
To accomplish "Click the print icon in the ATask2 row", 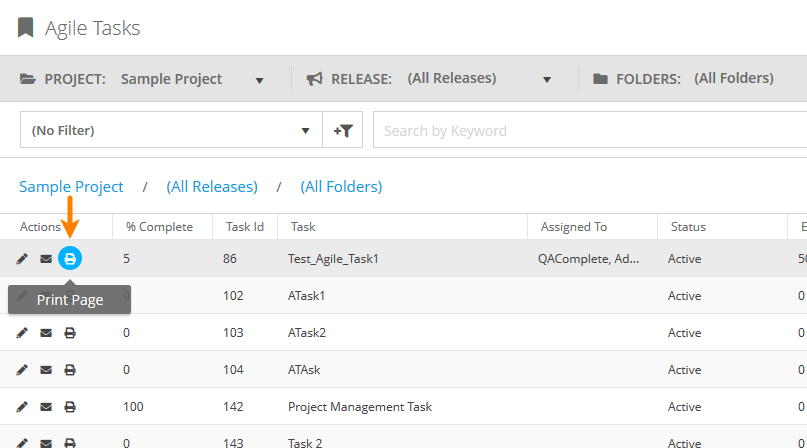I will (x=70, y=333).
